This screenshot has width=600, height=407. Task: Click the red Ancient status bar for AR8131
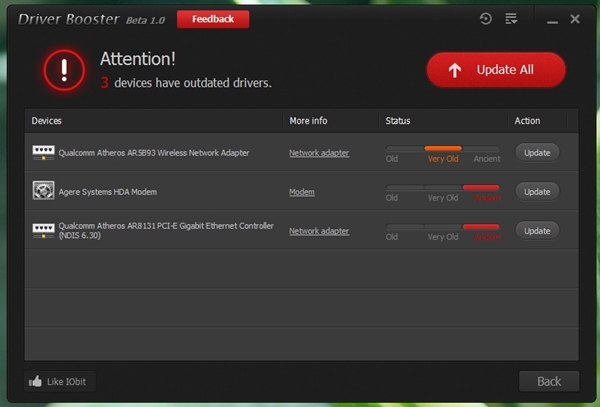[481, 226]
